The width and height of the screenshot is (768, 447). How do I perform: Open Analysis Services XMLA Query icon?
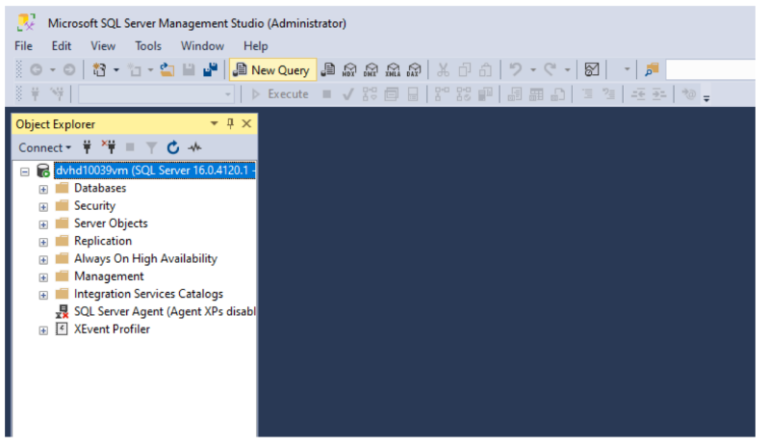(392, 70)
